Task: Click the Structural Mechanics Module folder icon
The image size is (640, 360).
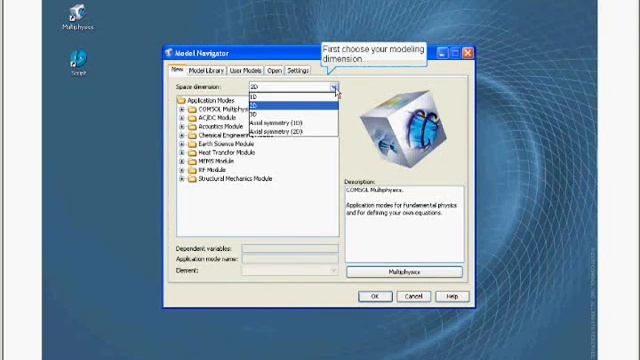Action: (x=192, y=179)
